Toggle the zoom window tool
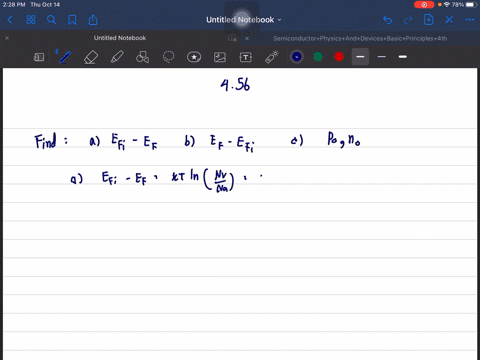 pyautogui.click(x=39, y=57)
